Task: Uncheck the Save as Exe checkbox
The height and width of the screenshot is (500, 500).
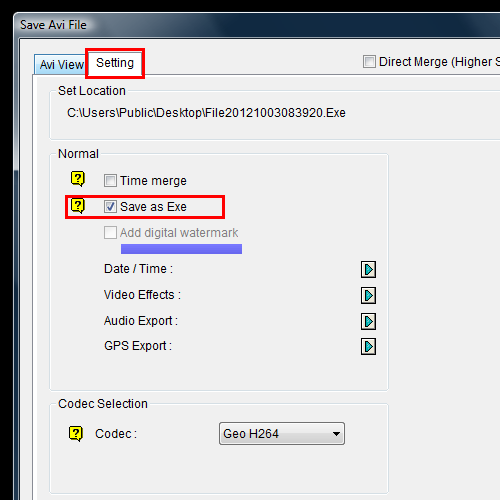Action: tap(110, 207)
